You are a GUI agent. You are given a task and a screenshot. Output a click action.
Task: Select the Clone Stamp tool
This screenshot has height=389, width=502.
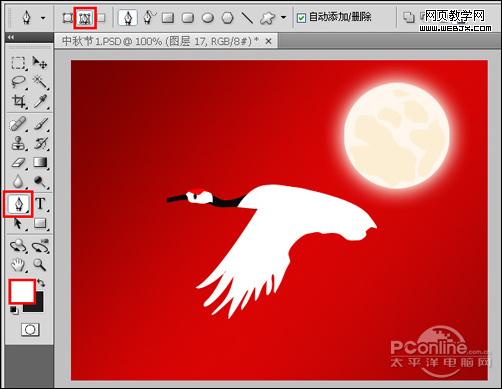(18, 143)
